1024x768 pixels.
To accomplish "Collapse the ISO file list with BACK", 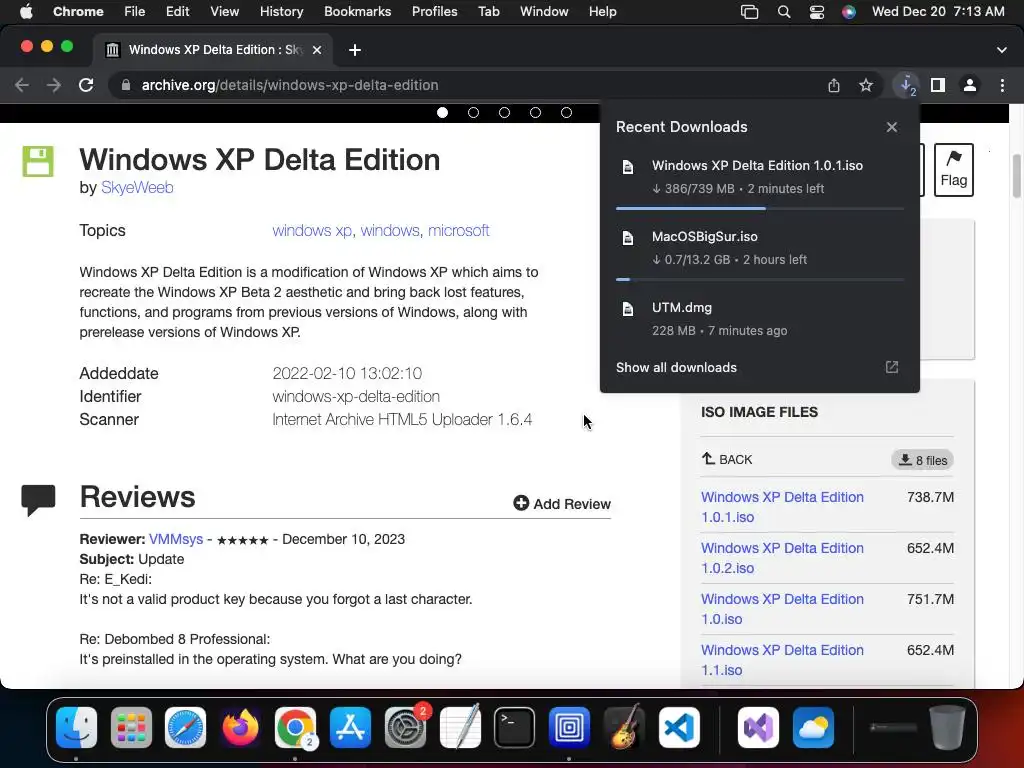I will pyautogui.click(x=727, y=459).
